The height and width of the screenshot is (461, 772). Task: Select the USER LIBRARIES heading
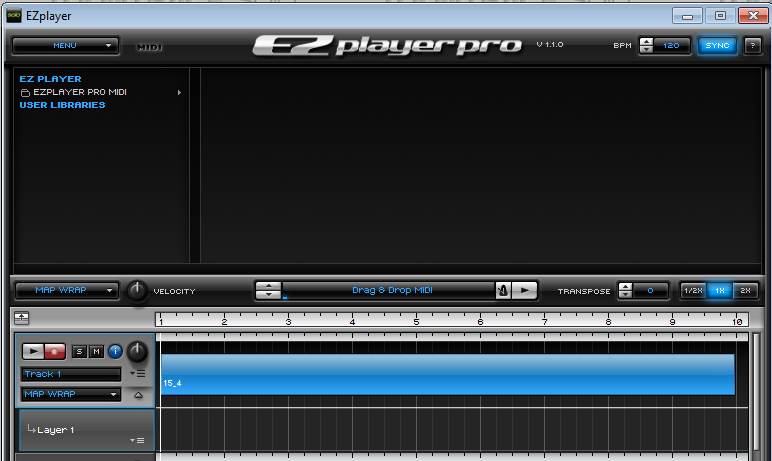[62, 105]
